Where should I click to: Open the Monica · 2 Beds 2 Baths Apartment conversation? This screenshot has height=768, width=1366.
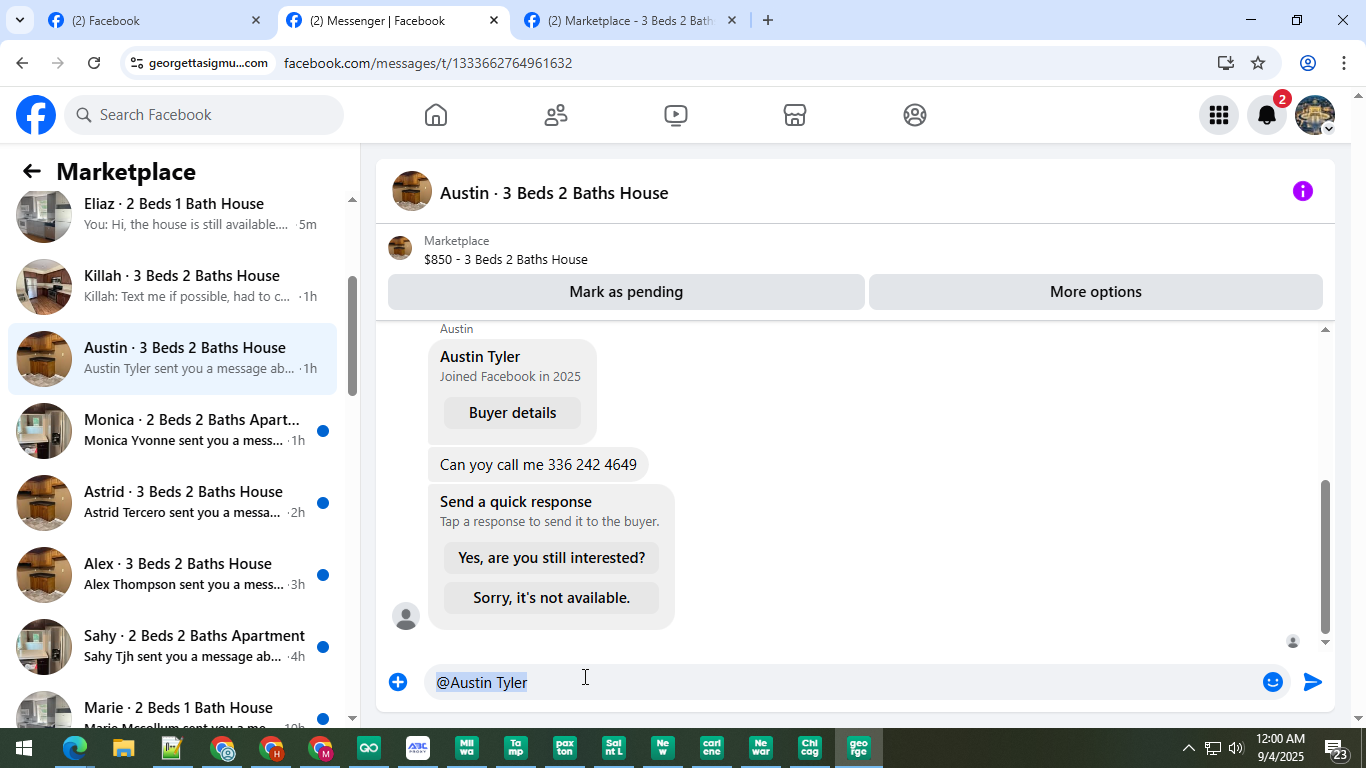click(x=172, y=431)
